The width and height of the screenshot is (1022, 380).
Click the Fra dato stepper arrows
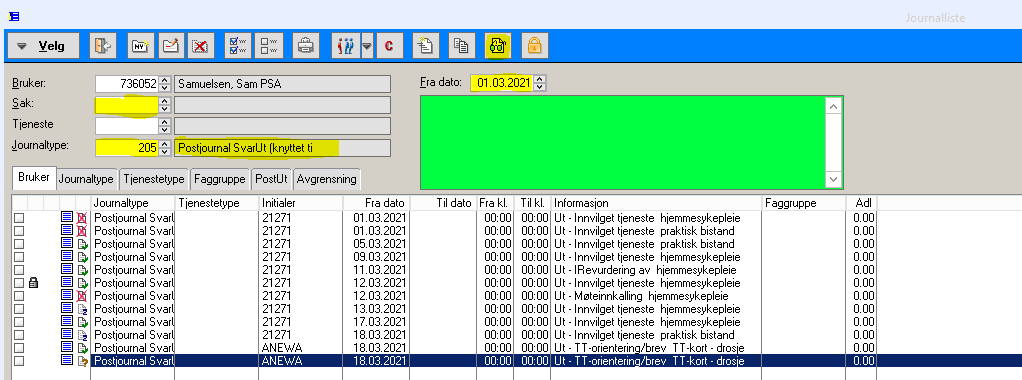coord(539,83)
